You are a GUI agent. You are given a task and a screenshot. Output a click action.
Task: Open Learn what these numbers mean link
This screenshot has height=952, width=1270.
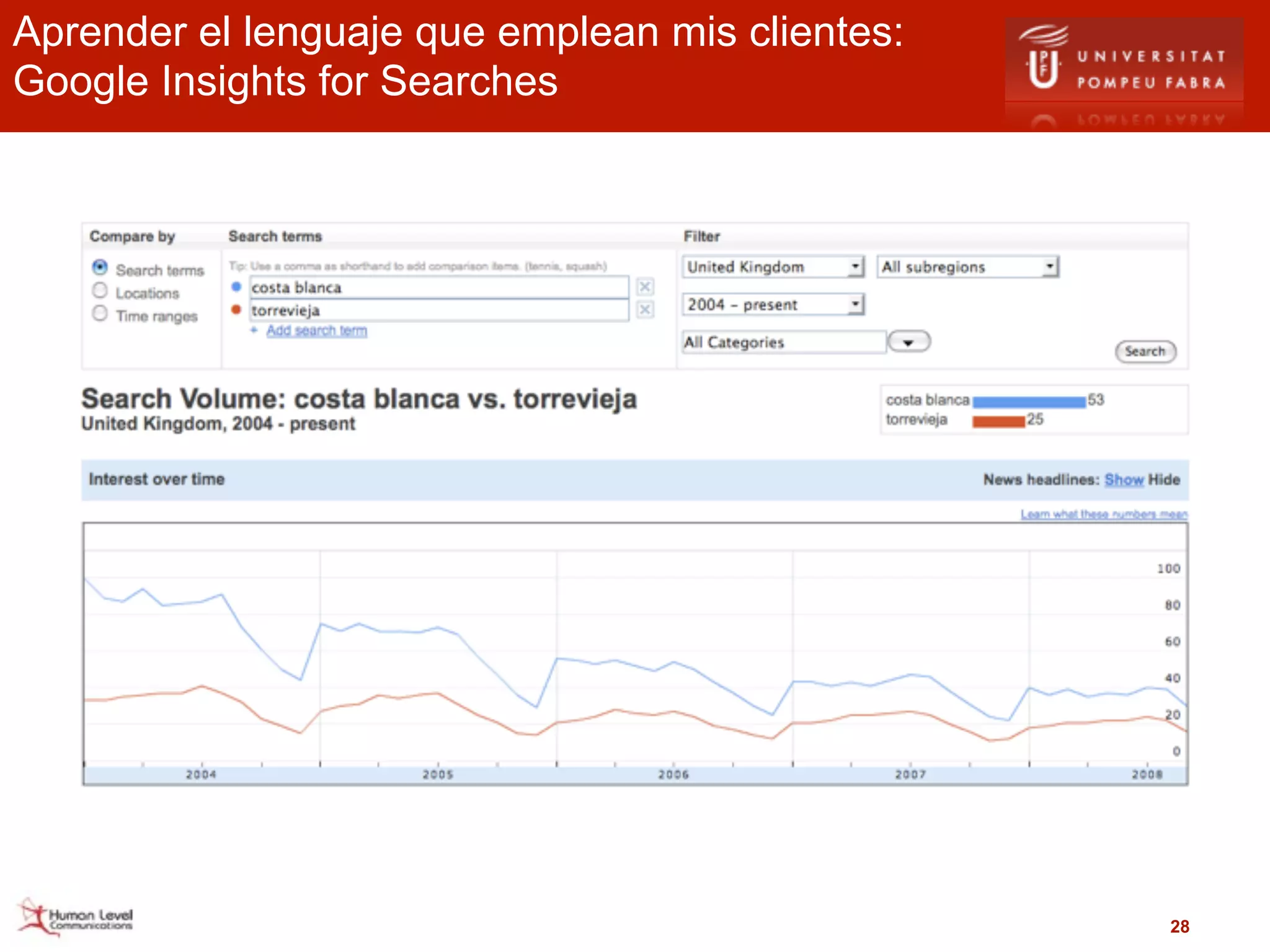[1104, 514]
